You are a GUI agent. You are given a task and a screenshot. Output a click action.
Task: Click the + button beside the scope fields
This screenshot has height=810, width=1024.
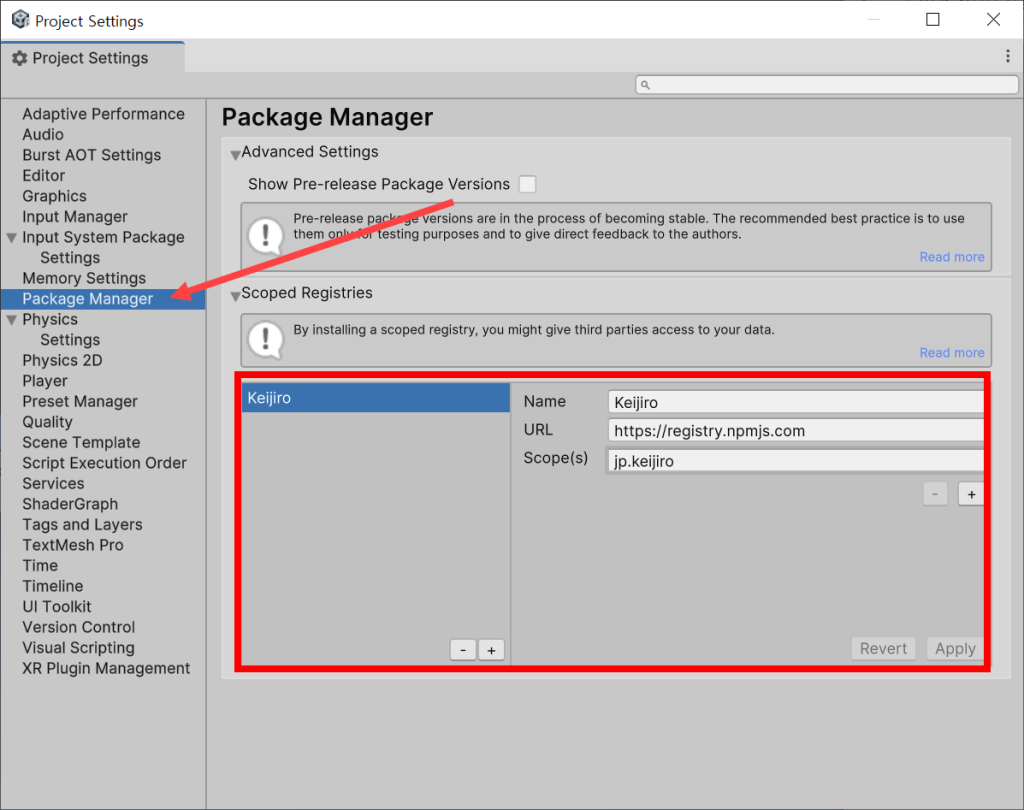970,493
